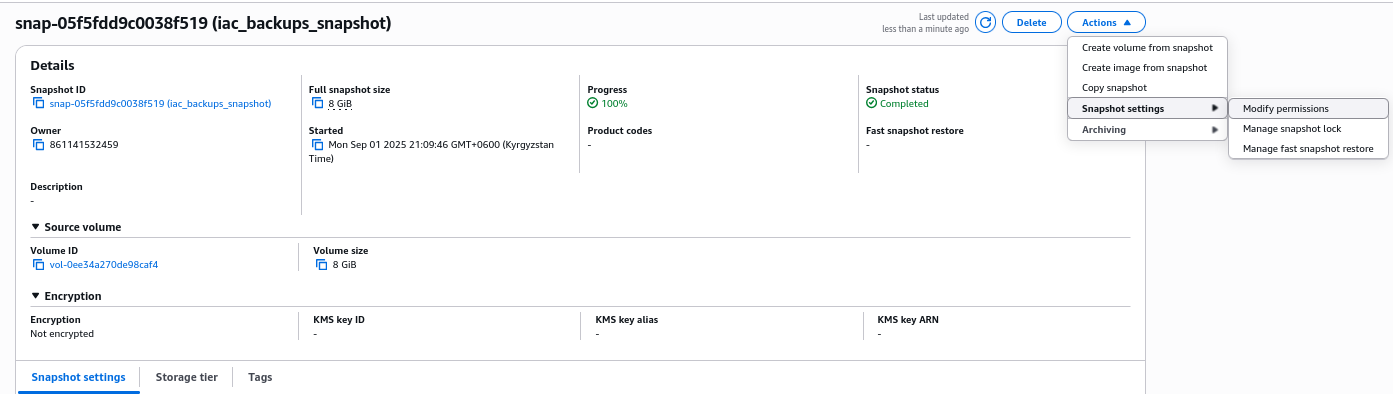Click the Not encrypted value

pyautogui.click(x=62, y=334)
